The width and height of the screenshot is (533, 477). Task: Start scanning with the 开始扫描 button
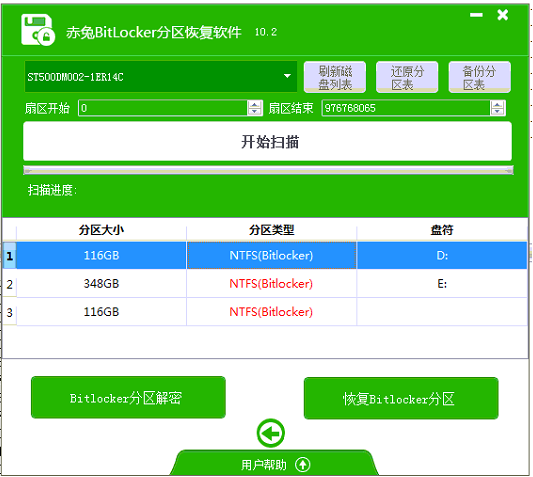pos(268,141)
